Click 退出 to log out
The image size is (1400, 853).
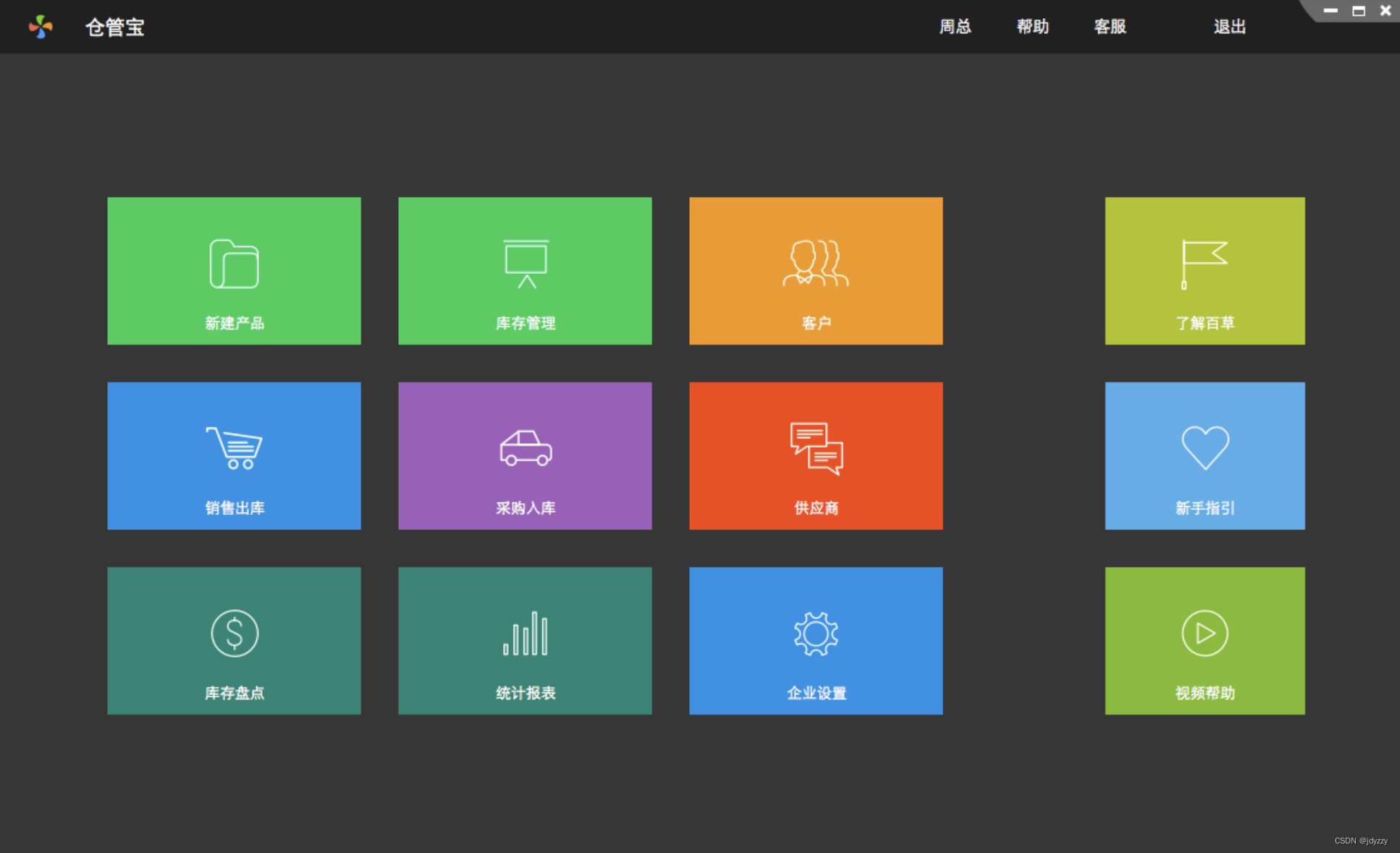(1229, 27)
